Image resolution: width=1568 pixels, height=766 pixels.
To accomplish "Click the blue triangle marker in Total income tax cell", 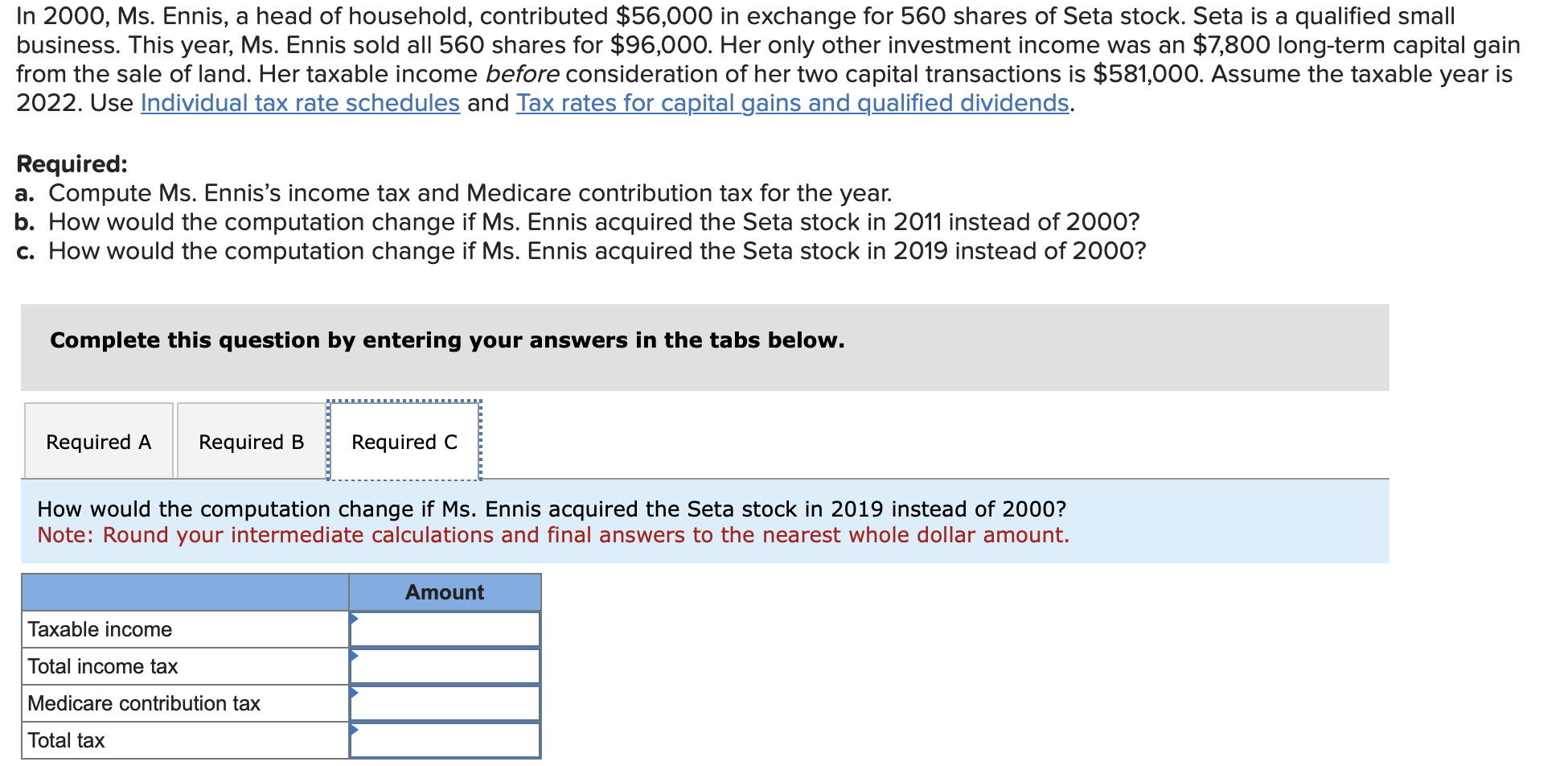I will pos(354,655).
